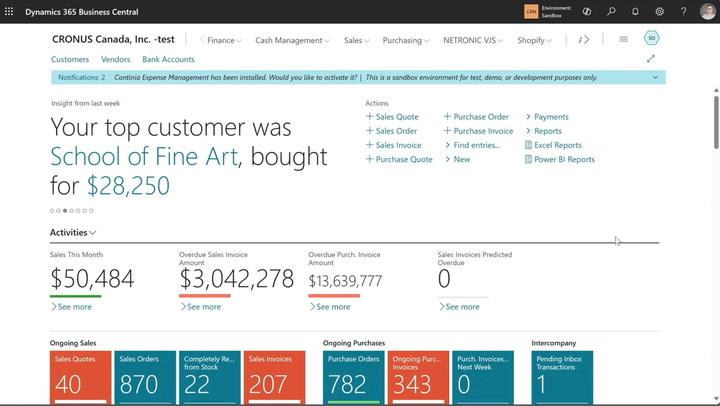
Task: Expand the Payments action group
Action: point(547,117)
